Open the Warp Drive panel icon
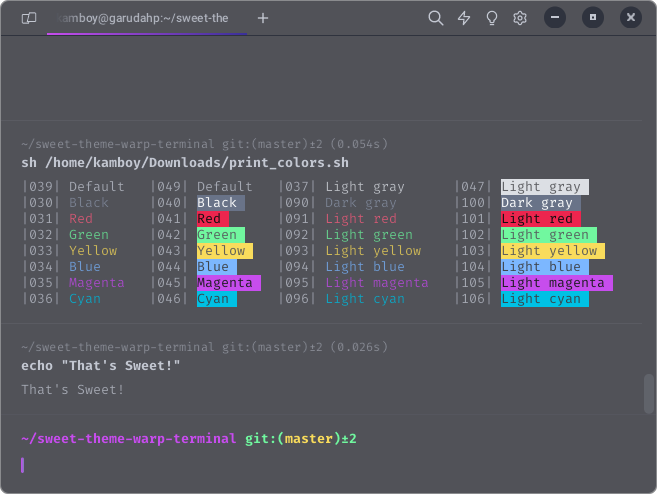 29,18
